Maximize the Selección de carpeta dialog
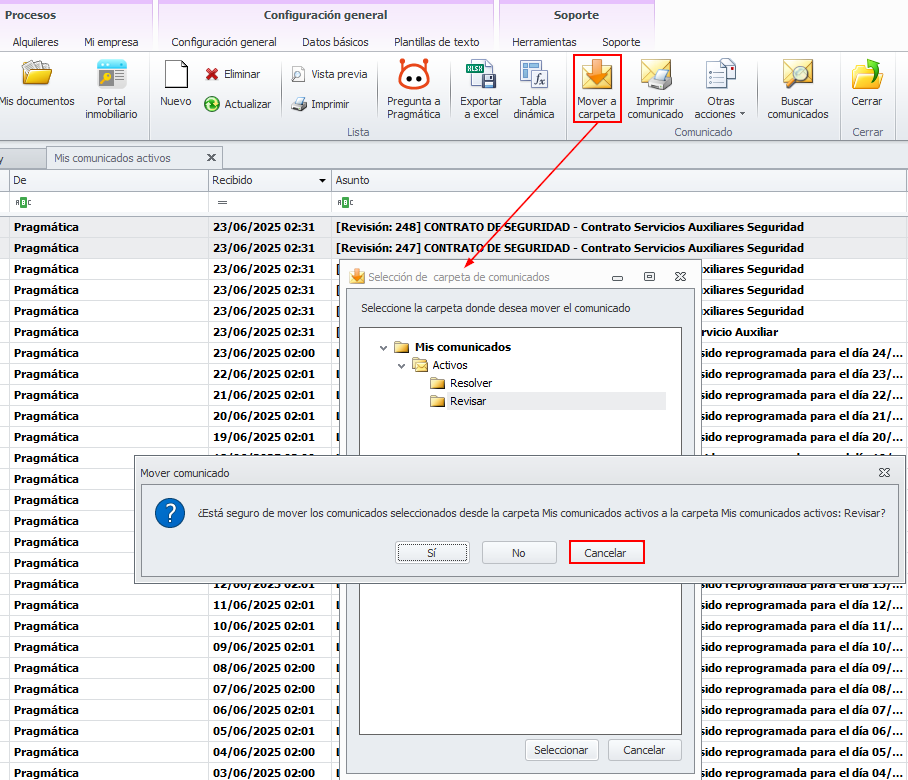The height and width of the screenshot is (780, 908). 649,277
